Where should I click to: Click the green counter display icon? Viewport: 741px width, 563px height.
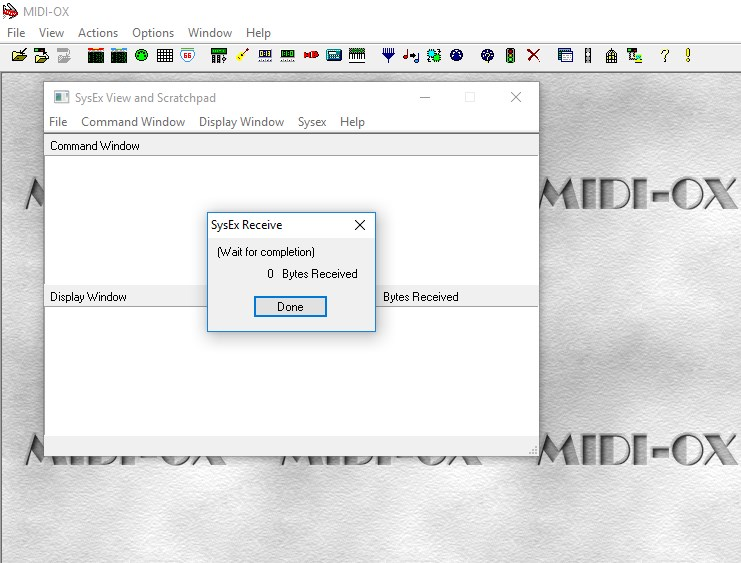pos(287,55)
